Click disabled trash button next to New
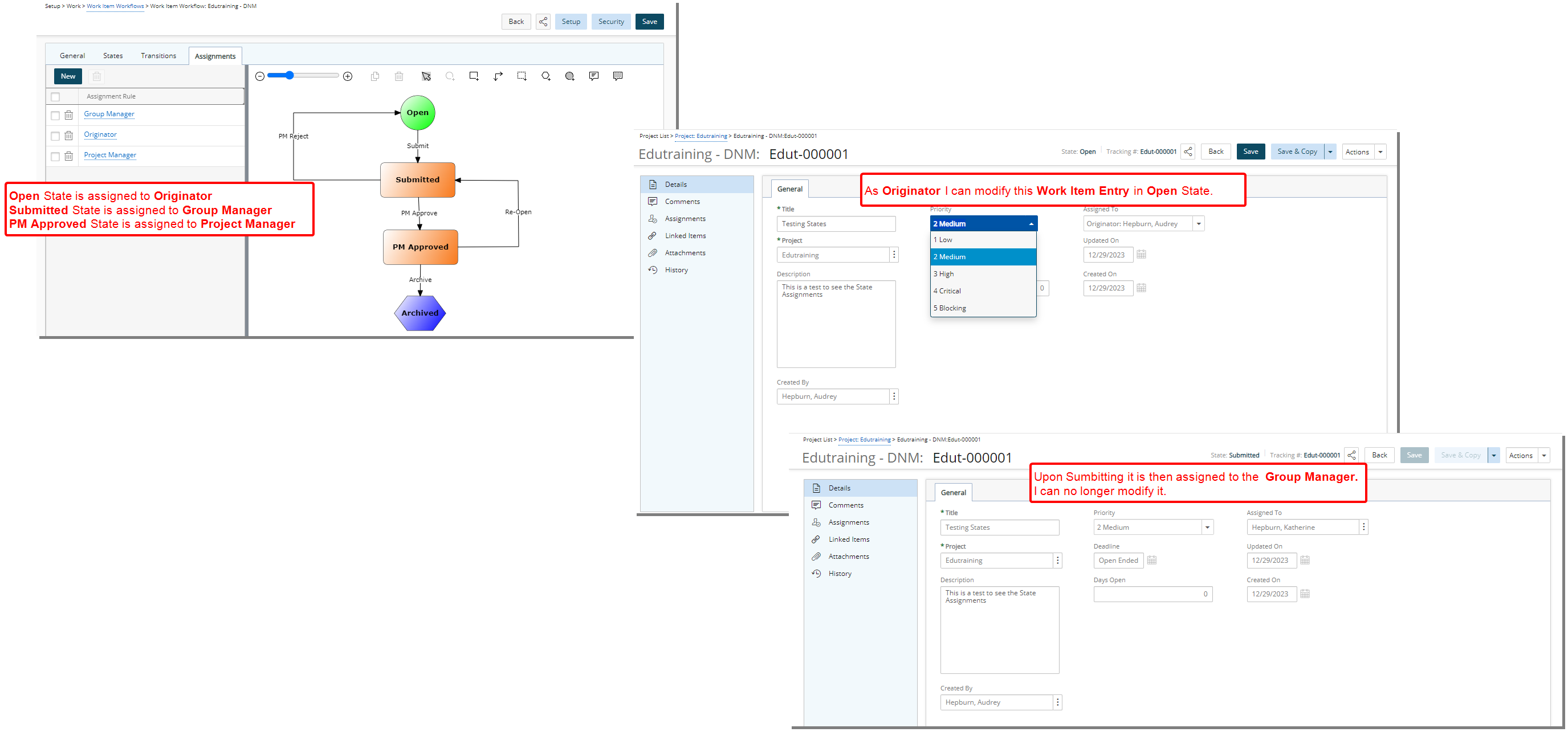 (x=96, y=77)
